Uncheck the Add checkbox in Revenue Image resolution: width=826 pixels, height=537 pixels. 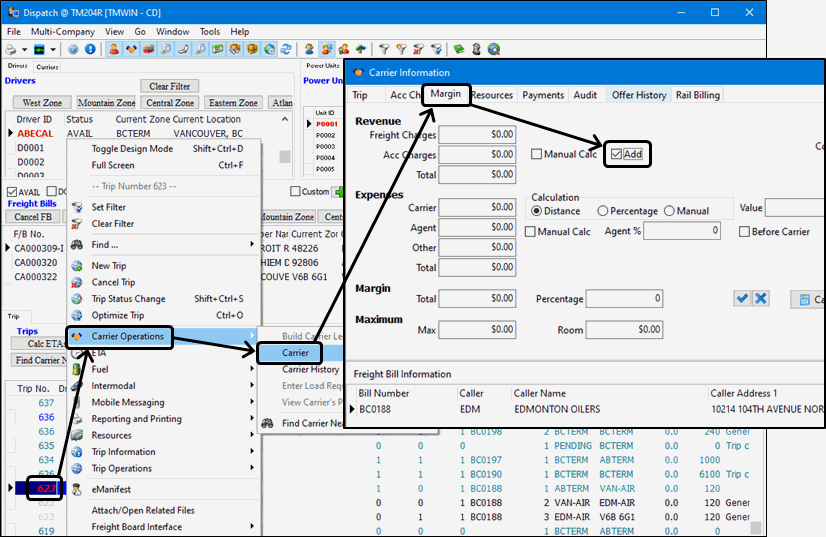coord(617,155)
